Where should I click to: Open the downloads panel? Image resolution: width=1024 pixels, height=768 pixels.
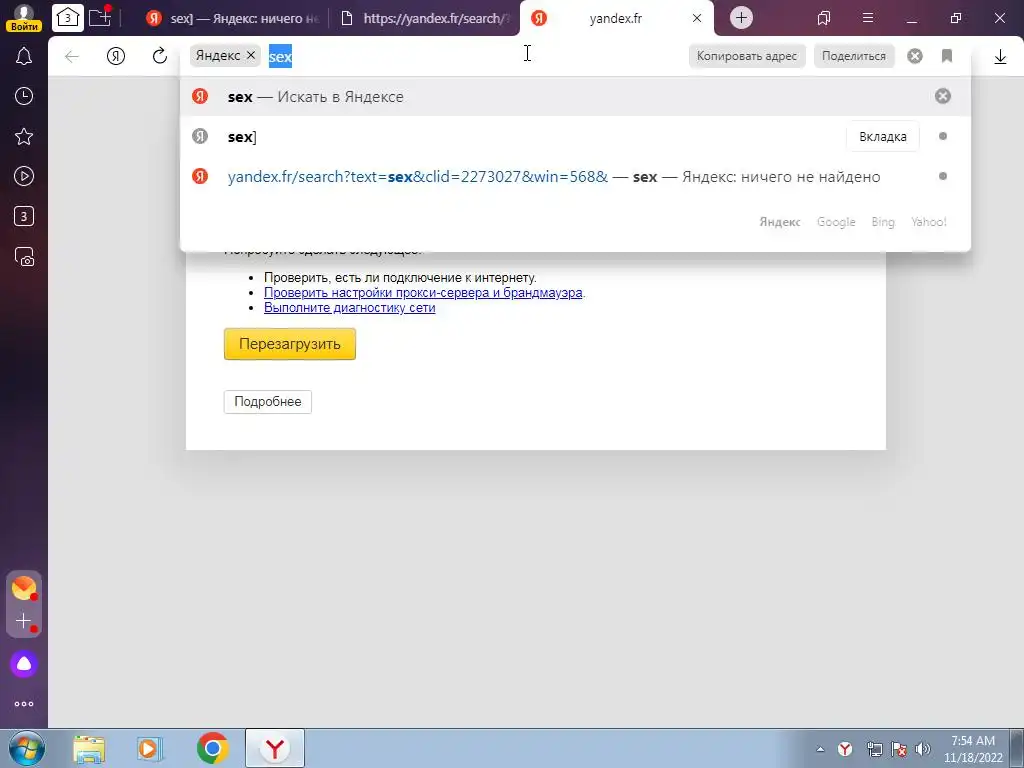pyautogui.click(x=1000, y=57)
